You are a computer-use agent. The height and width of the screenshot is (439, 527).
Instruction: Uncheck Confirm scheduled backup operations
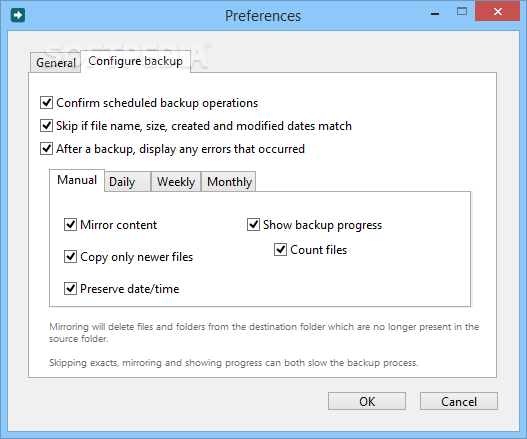tap(46, 103)
